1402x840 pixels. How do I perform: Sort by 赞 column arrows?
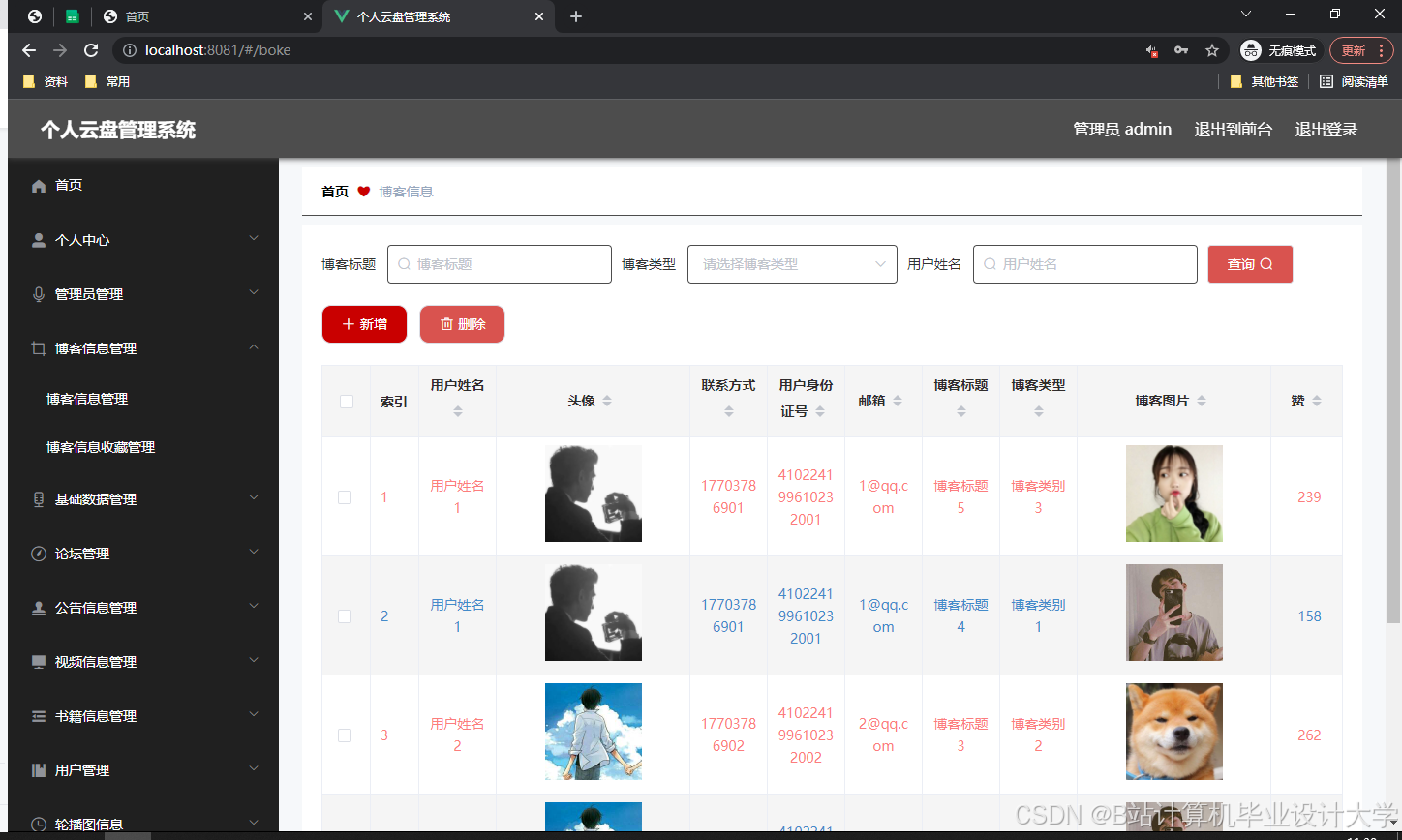[1317, 401]
